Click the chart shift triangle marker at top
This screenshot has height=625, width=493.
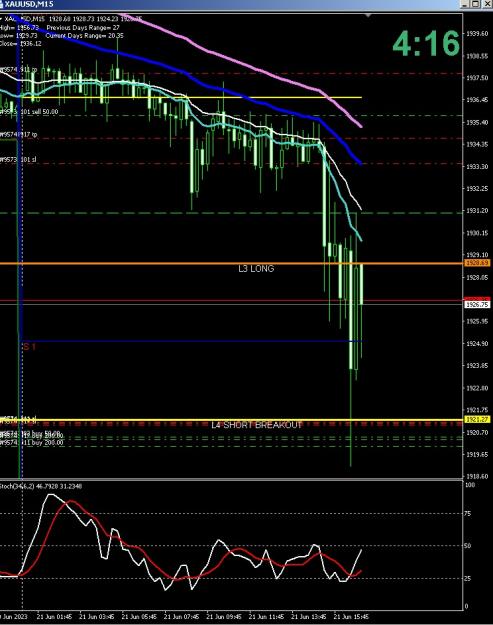click(368, 16)
